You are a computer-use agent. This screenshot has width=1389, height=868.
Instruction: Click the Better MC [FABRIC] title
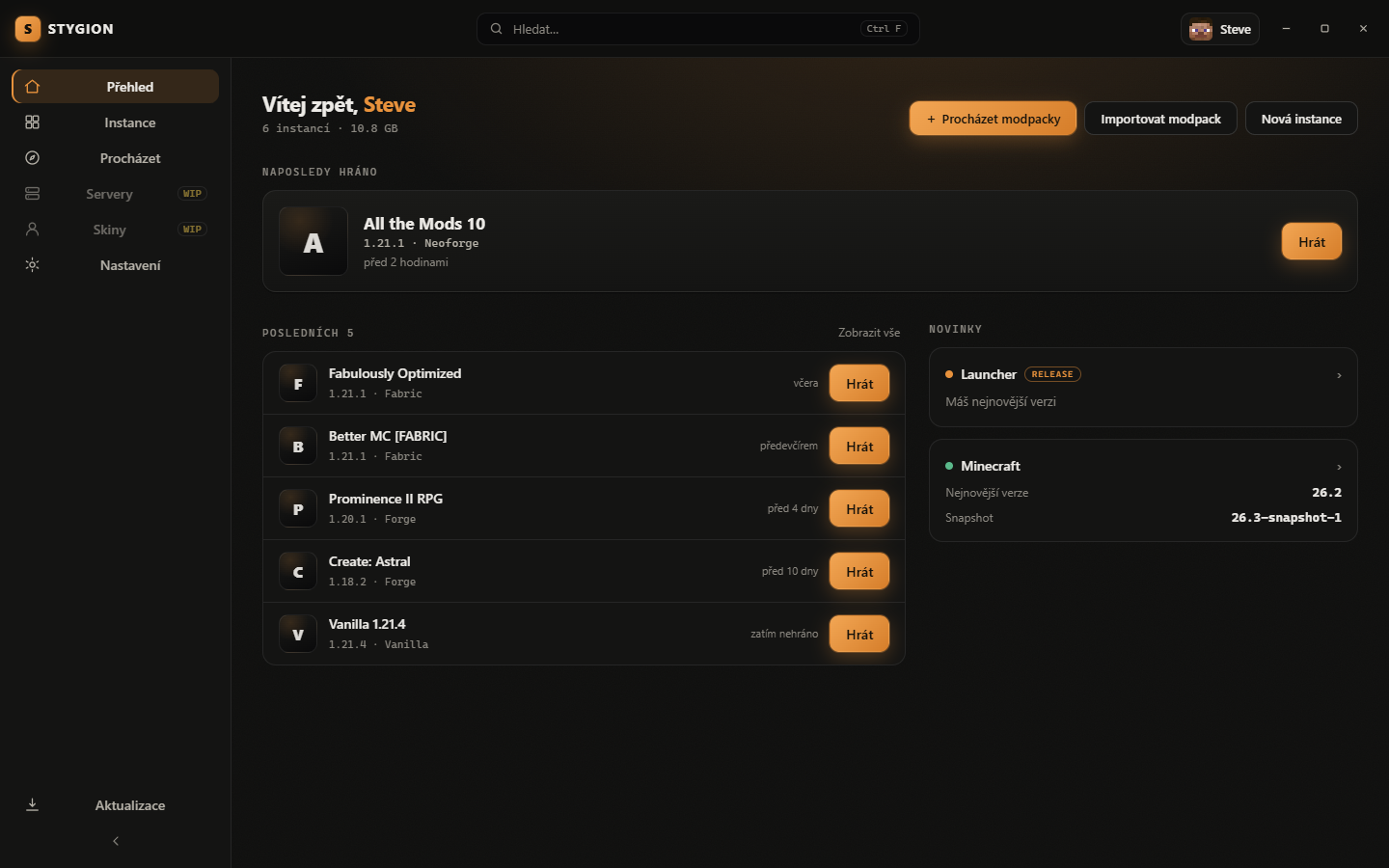388,436
